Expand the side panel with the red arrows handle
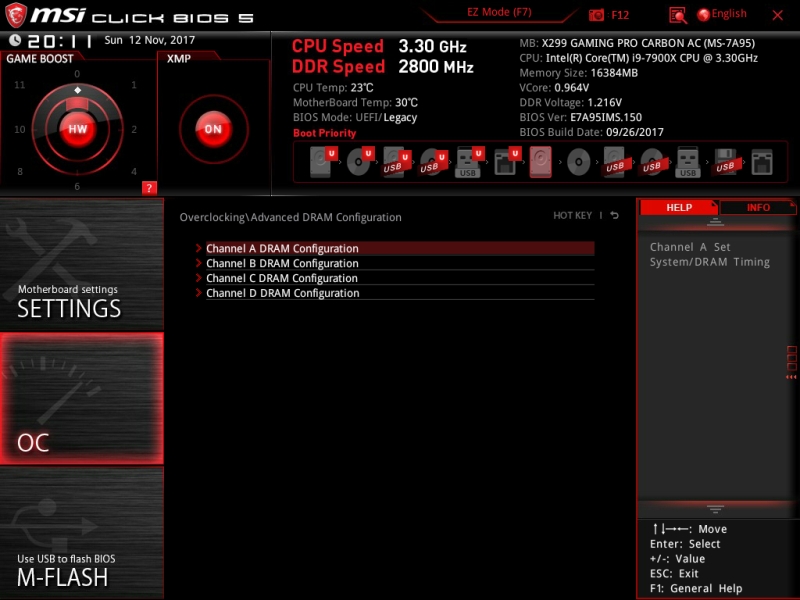The height and width of the screenshot is (600, 800). 791,363
